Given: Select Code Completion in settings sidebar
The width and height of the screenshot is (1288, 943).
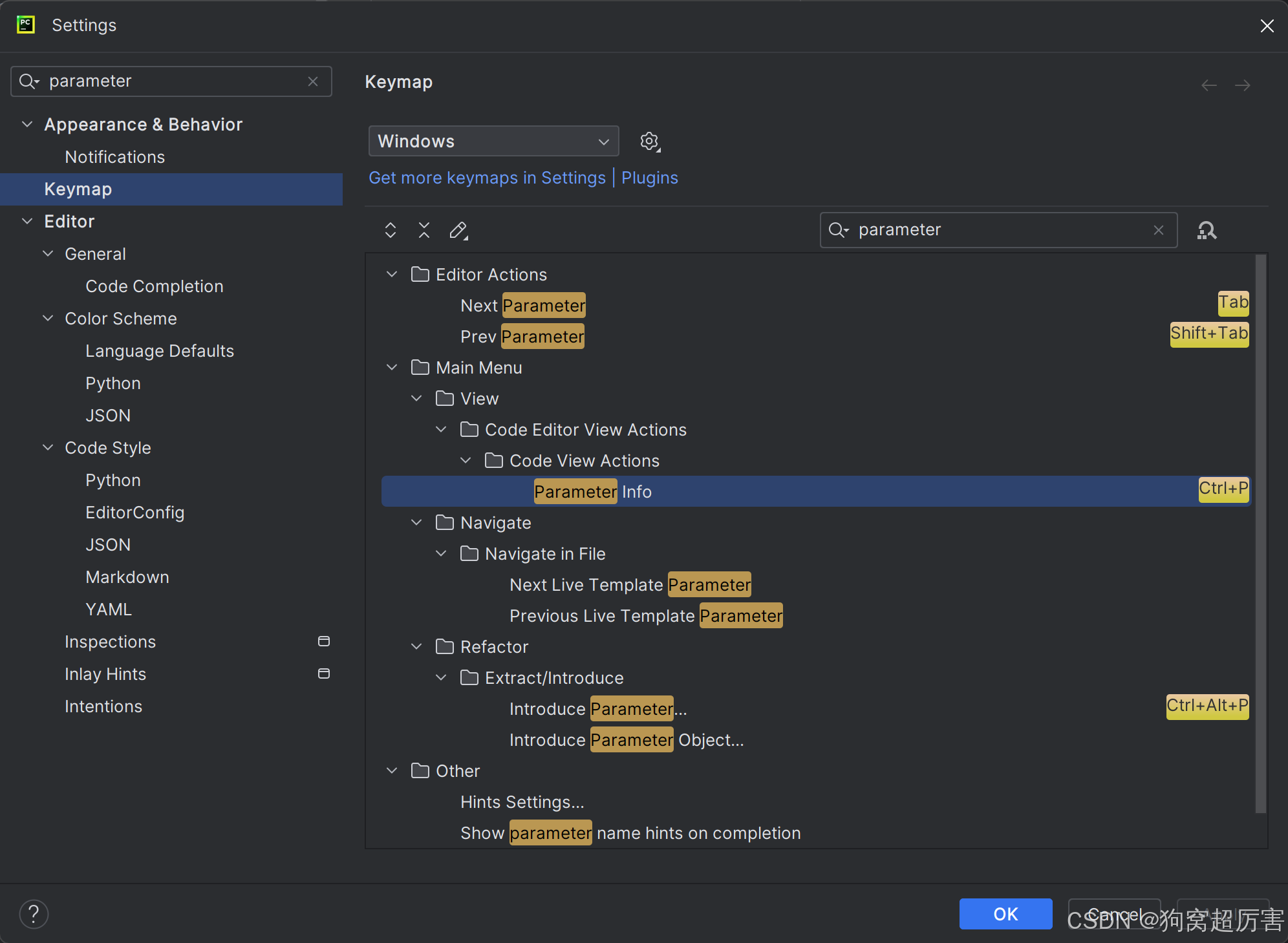Looking at the screenshot, I should [x=154, y=286].
